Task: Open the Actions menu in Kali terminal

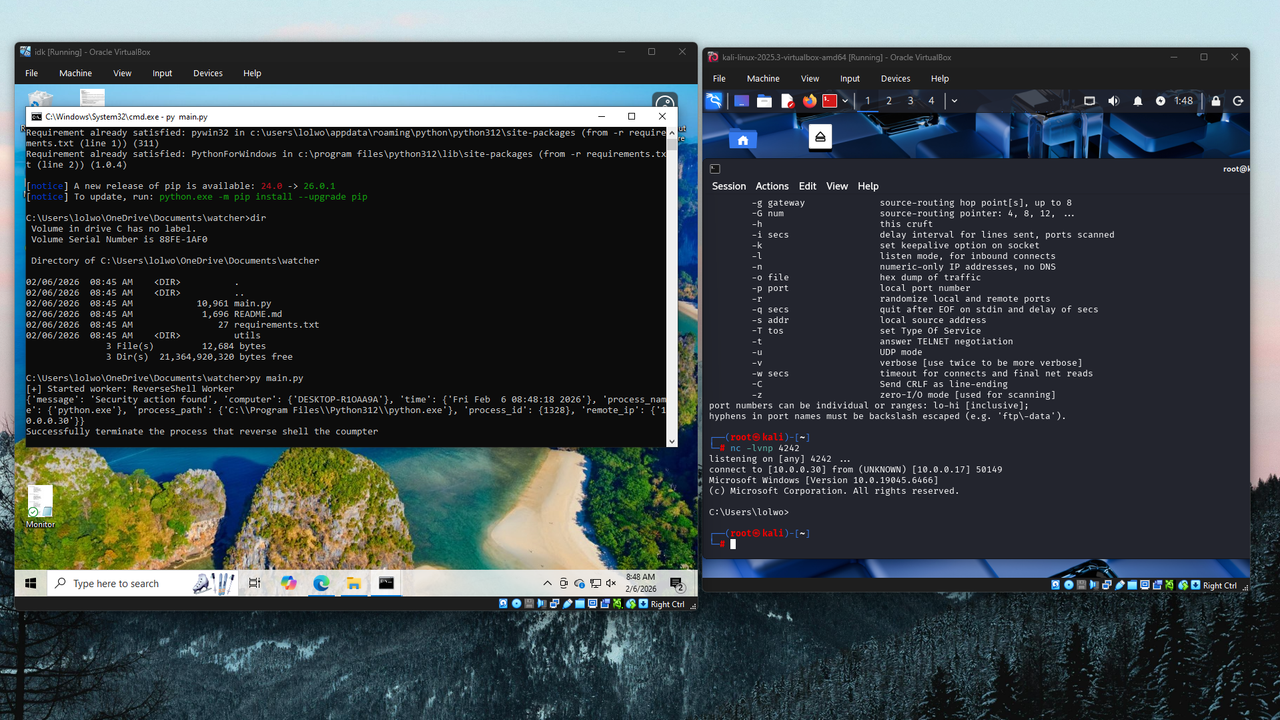Action: [772, 186]
